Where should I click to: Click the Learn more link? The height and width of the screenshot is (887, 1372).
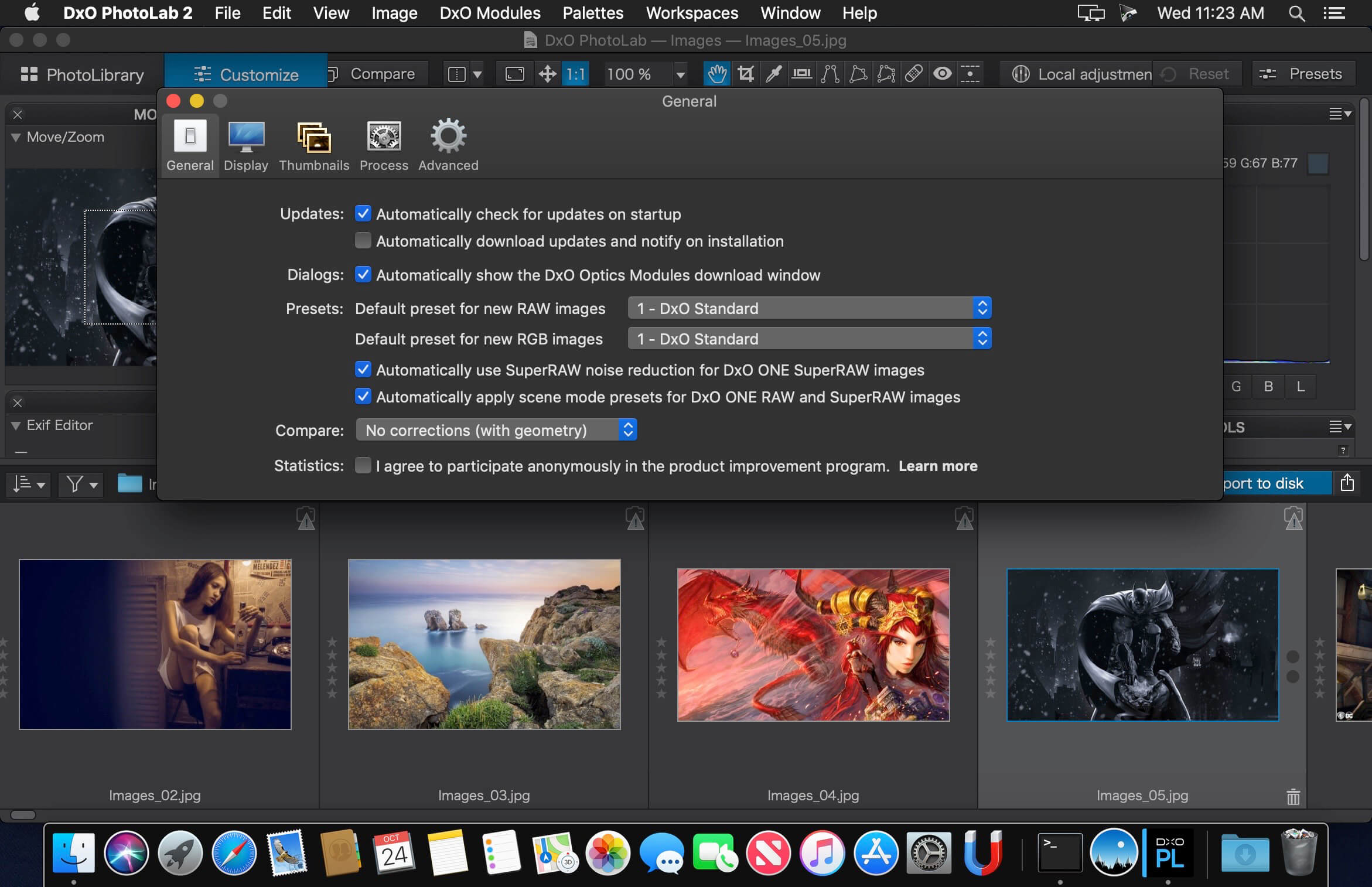(x=938, y=466)
